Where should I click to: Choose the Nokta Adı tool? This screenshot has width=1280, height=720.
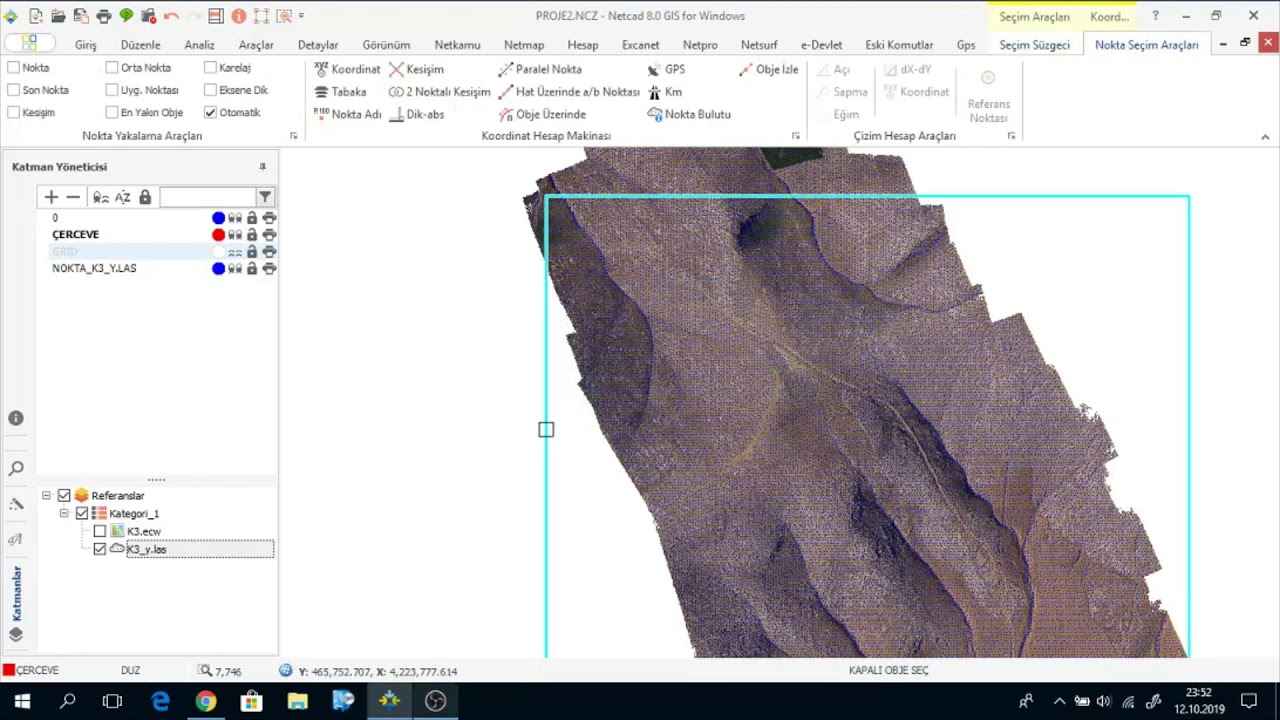[347, 114]
